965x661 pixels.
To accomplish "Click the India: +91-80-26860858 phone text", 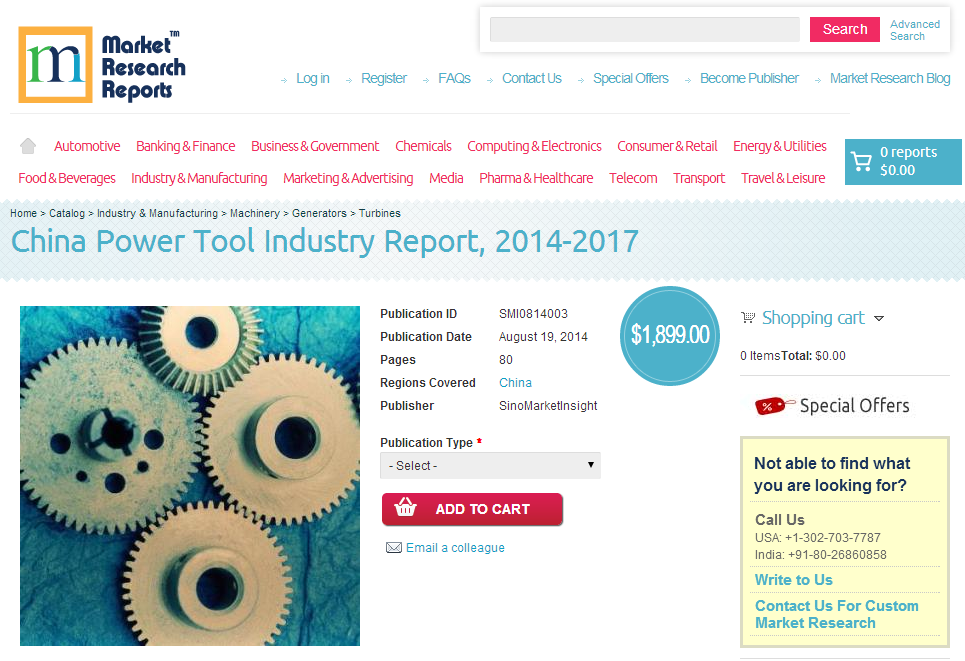I will pos(820,555).
